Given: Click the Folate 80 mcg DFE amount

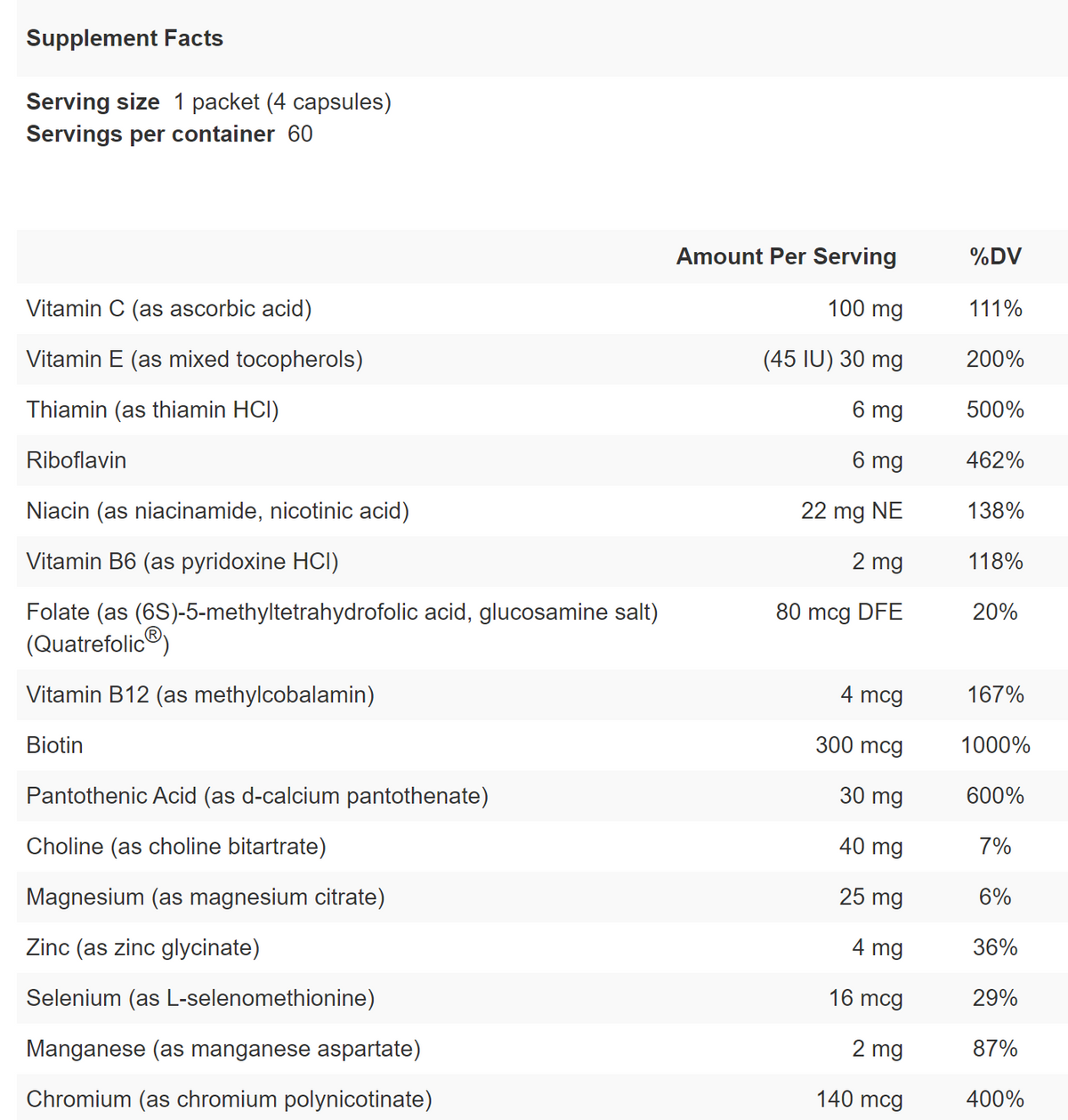Looking at the screenshot, I should coord(838,613).
